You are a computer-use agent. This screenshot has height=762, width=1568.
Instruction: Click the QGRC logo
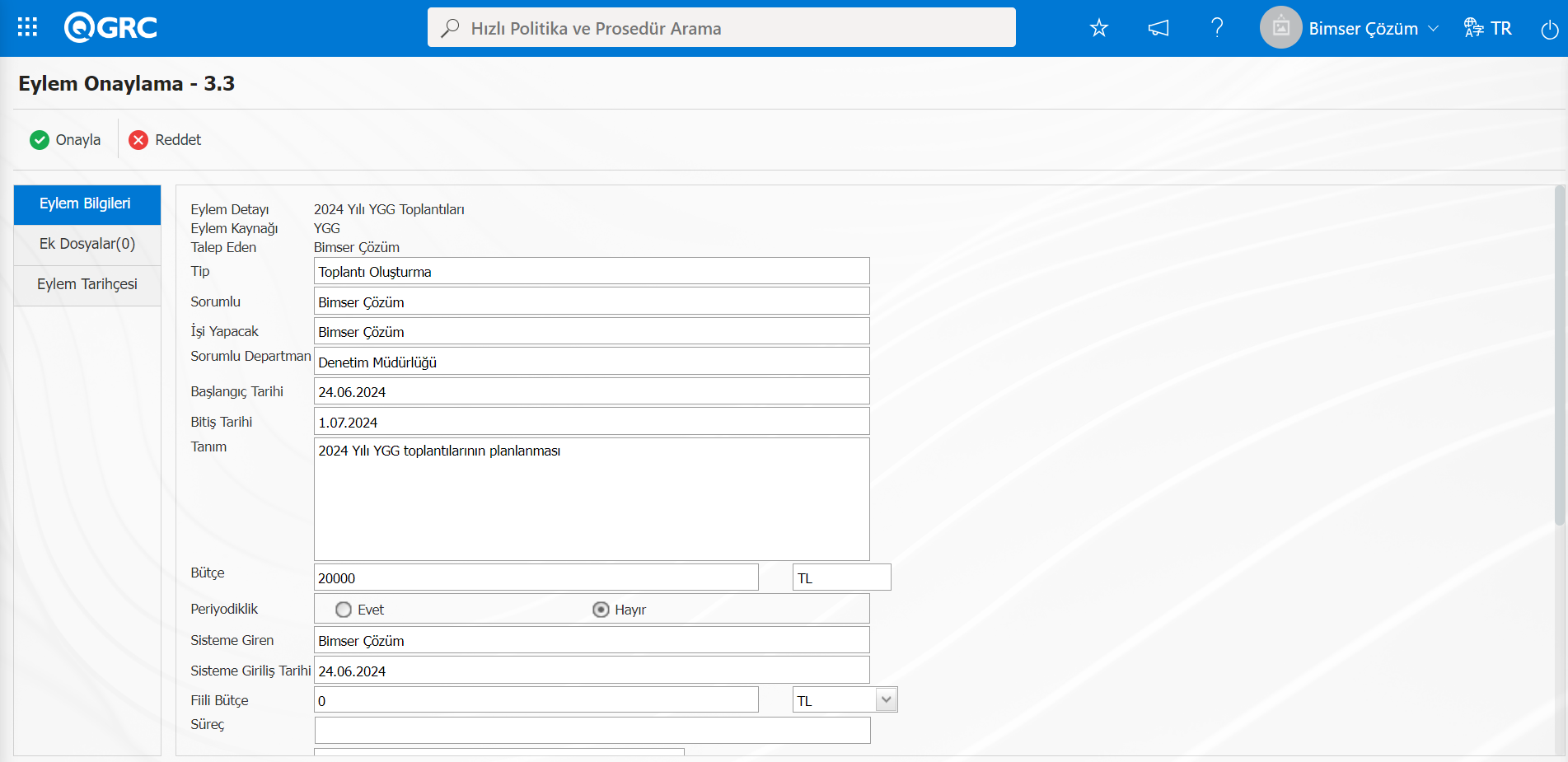(110, 28)
